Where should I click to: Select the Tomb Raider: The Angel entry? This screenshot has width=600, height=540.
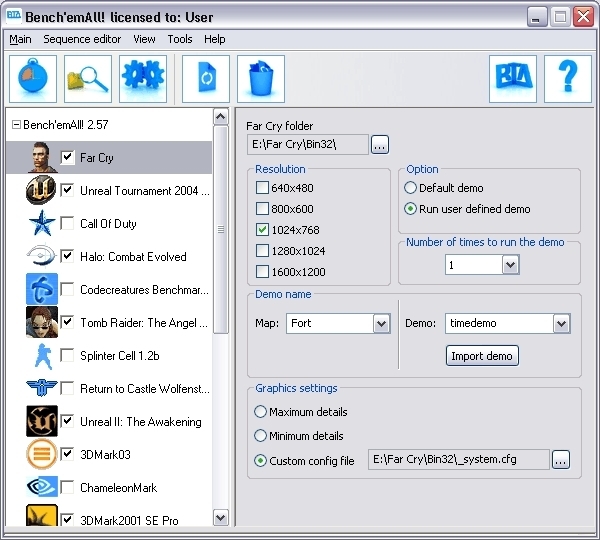[x=144, y=323]
